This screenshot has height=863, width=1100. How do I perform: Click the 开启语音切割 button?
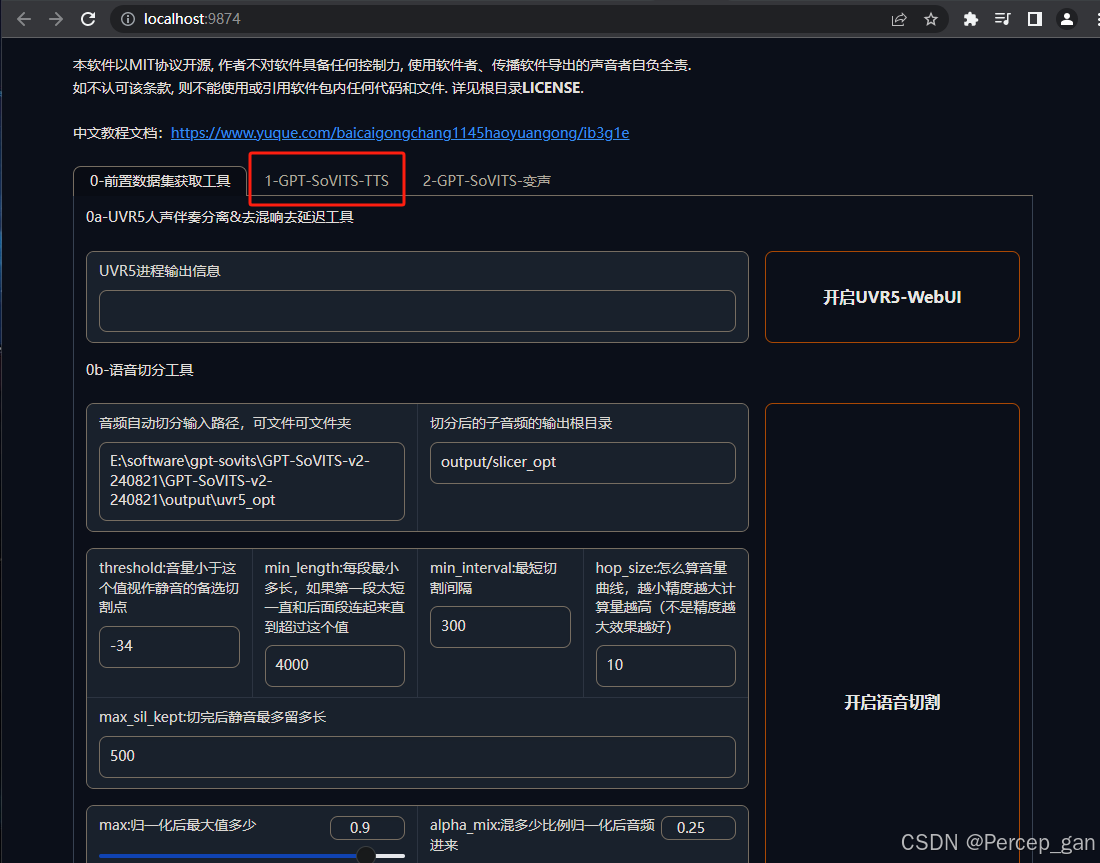(892, 702)
